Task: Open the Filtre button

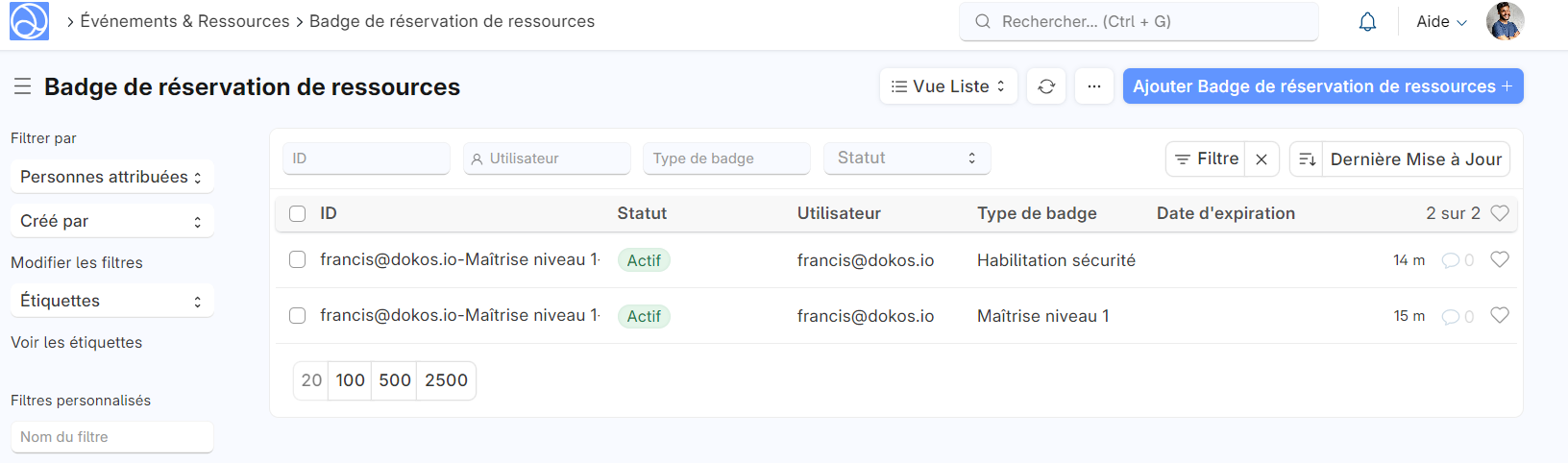Action: (x=1206, y=159)
